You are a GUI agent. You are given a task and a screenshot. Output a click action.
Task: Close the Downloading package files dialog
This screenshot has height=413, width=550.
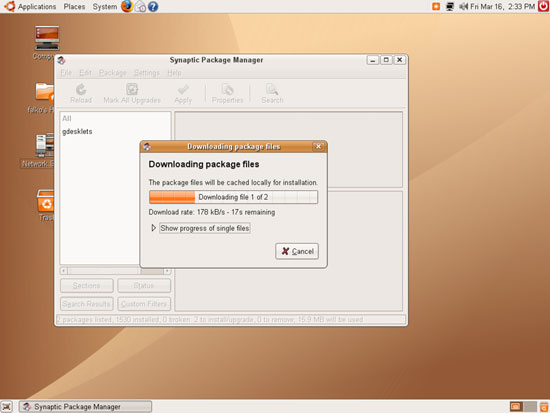pos(318,146)
